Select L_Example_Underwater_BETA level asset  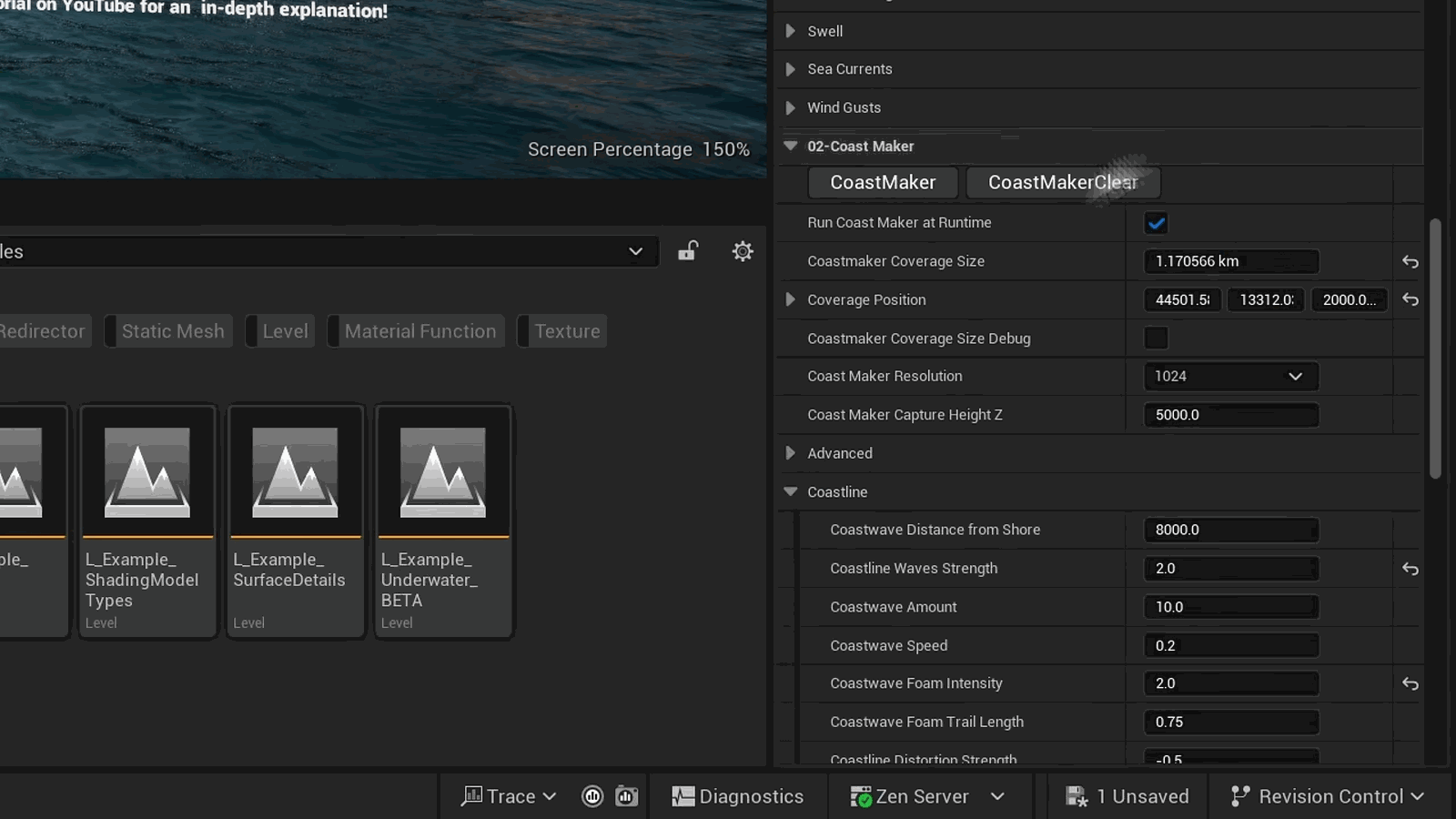443,522
